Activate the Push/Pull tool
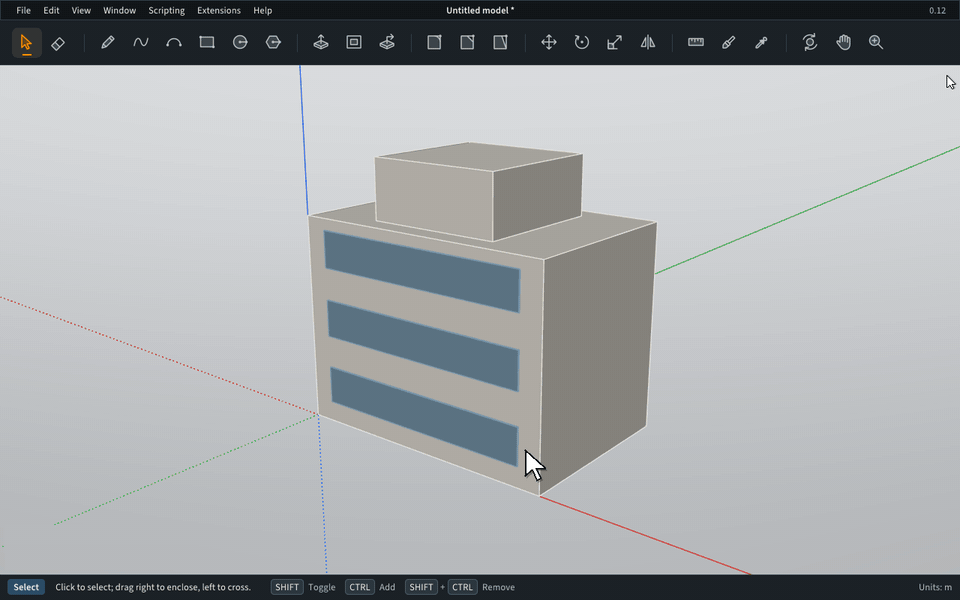This screenshot has height=600, width=960. [x=321, y=42]
